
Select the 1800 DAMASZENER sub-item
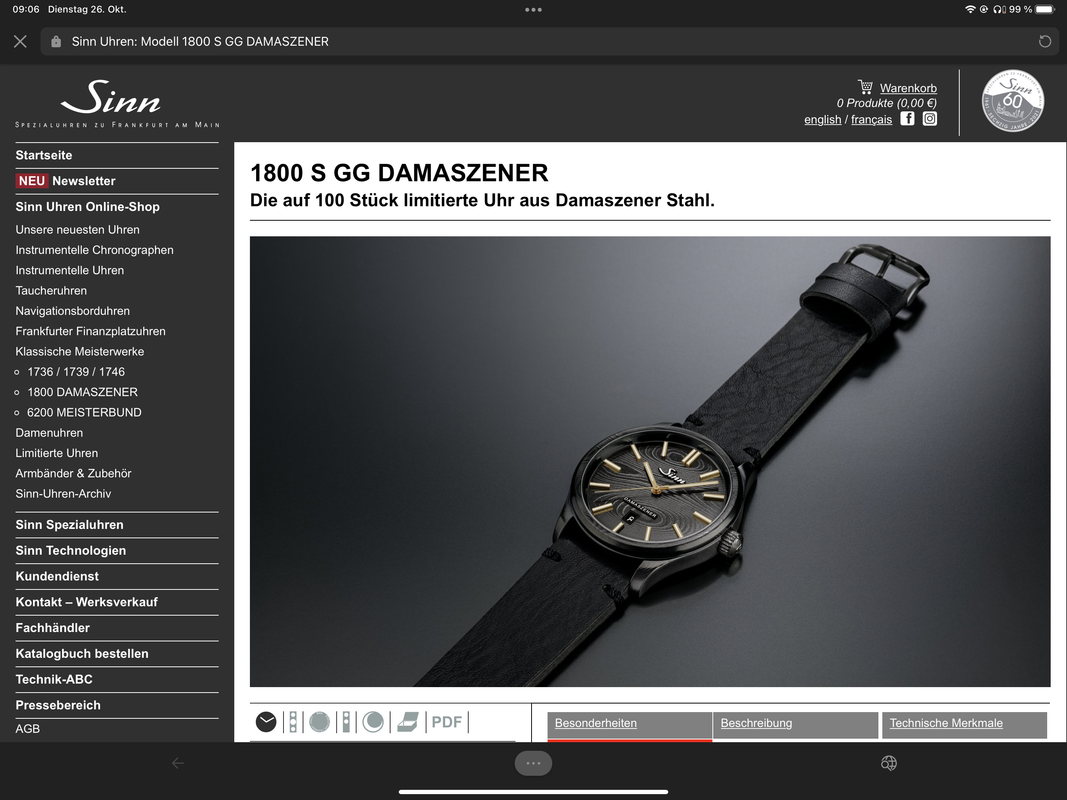82,392
